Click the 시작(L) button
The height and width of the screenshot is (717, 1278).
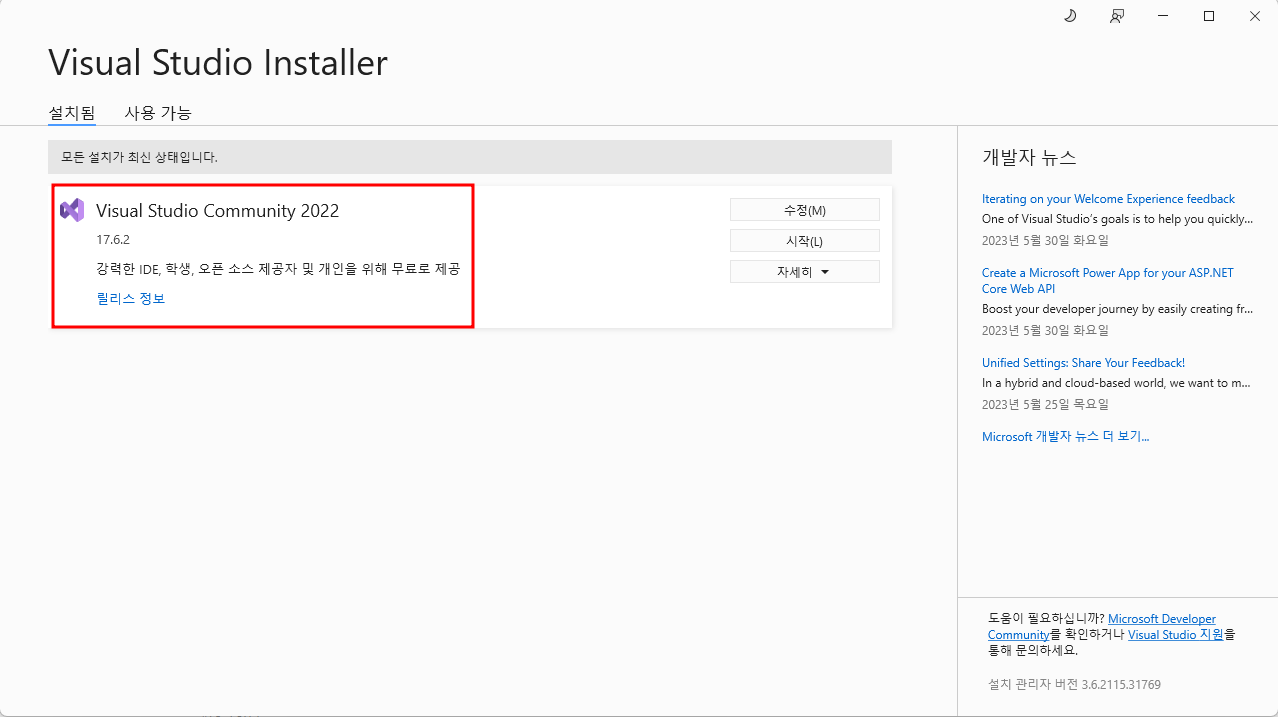tap(805, 241)
